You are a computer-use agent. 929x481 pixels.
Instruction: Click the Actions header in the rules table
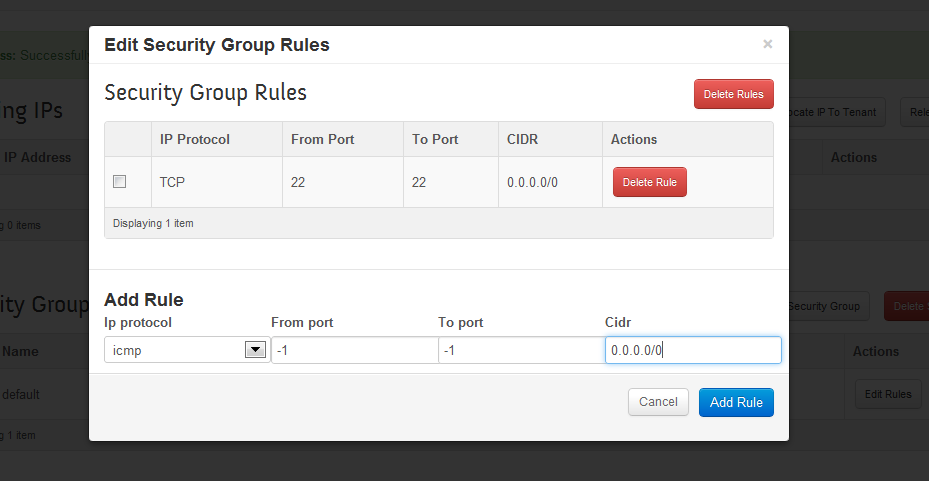634,139
